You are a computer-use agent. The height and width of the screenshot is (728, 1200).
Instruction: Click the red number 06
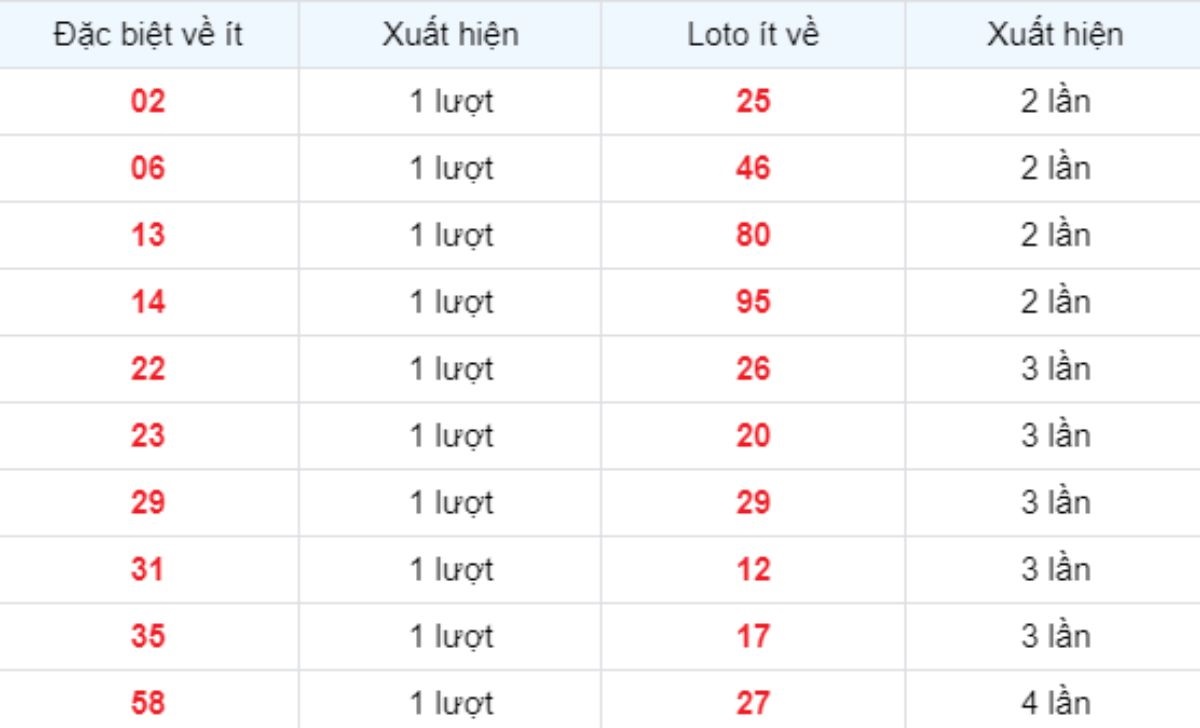click(x=148, y=169)
